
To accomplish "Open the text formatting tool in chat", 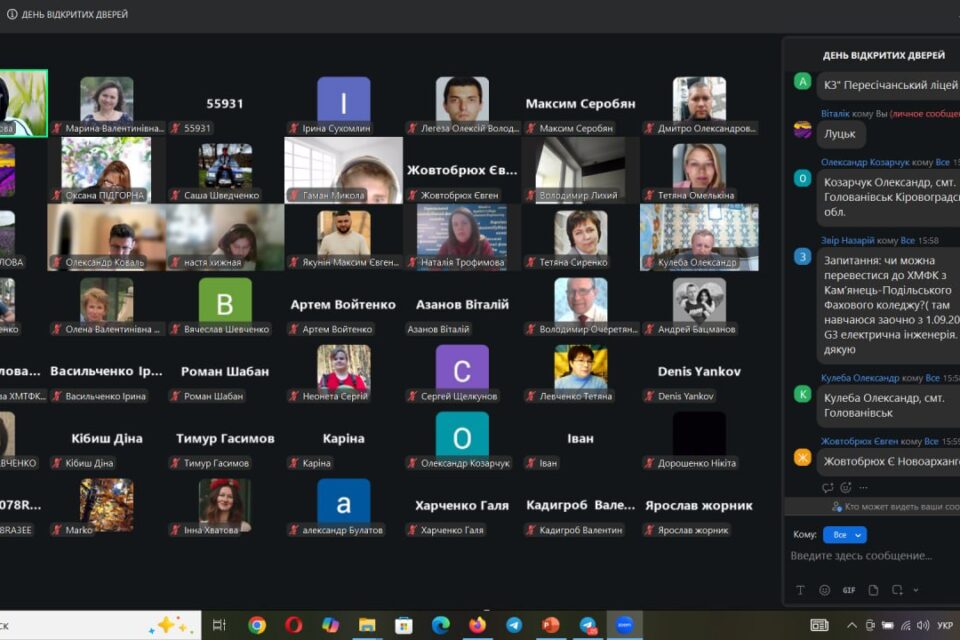I will (800, 590).
